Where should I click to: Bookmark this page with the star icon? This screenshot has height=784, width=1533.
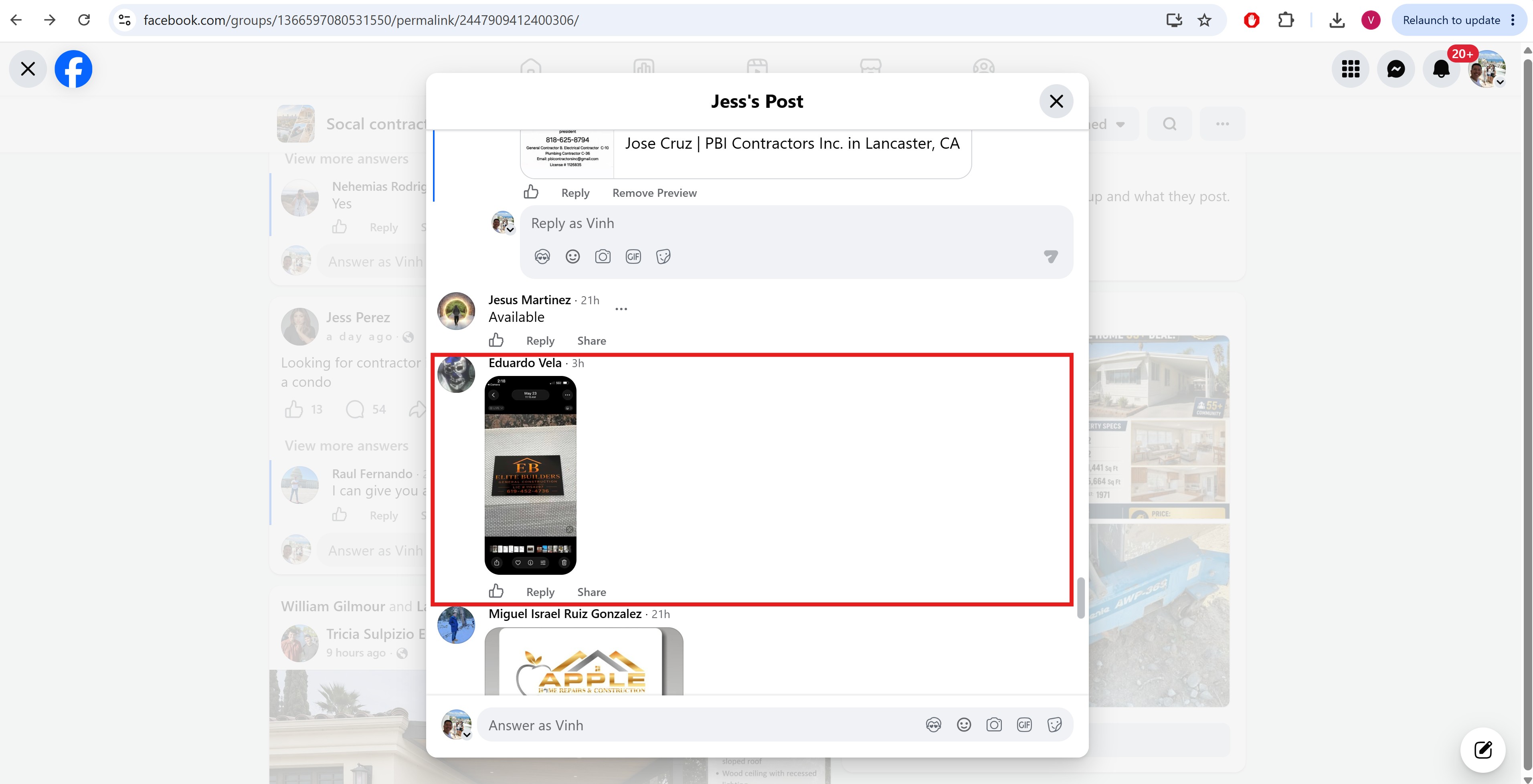pyautogui.click(x=1205, y=20)
